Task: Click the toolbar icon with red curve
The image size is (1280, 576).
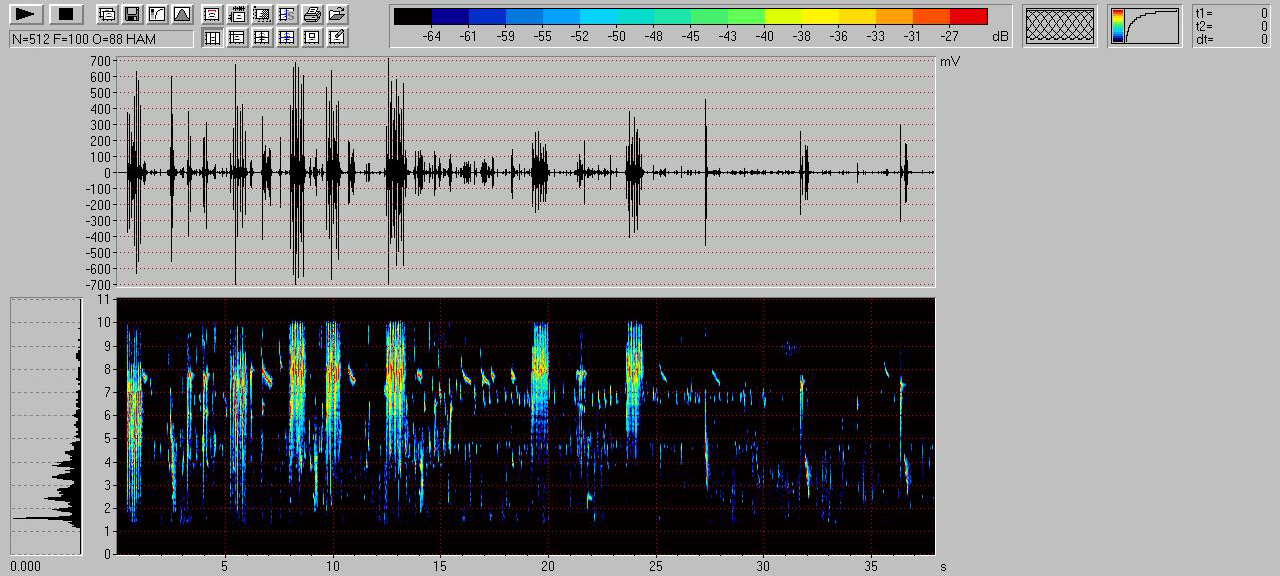Action: pos(212,14)
